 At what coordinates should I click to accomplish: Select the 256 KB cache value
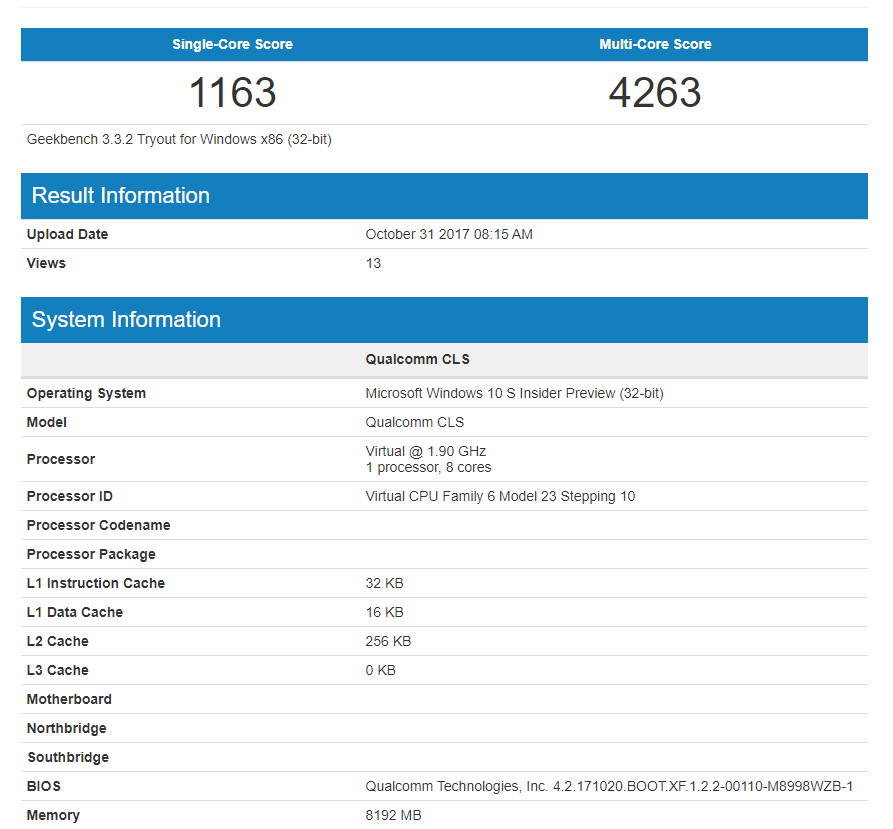388,642
